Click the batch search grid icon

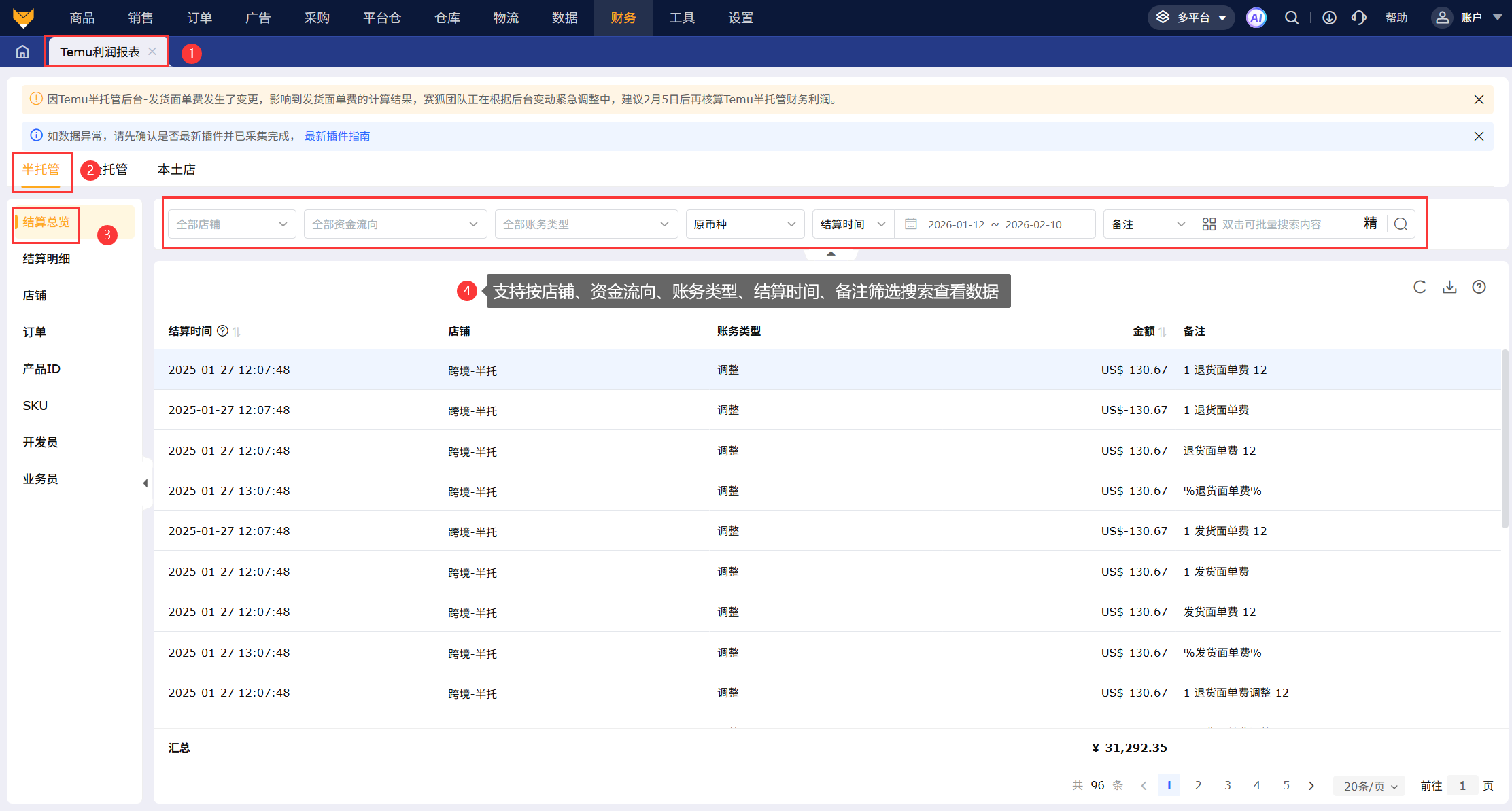(x=1209, y=224)
